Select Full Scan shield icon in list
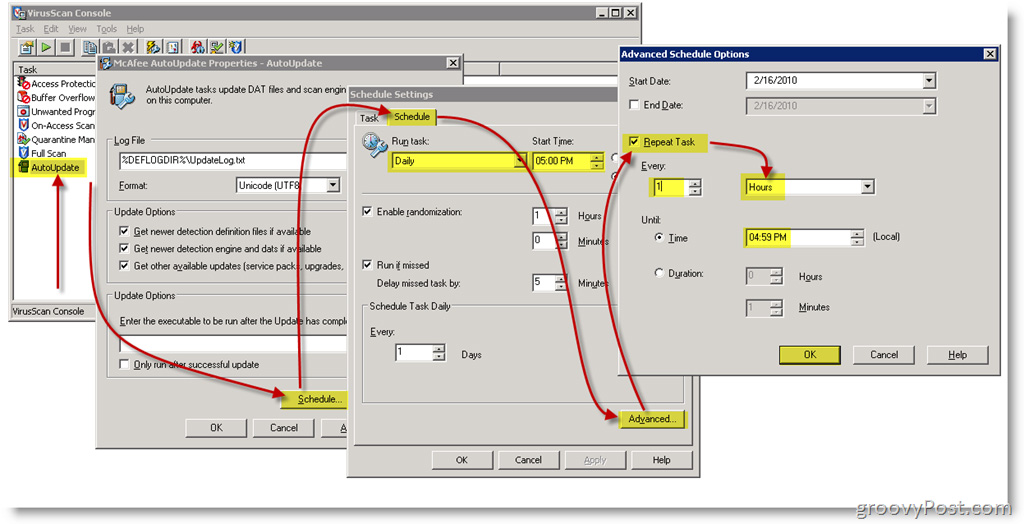1024x524 pixels. [24, 153]
